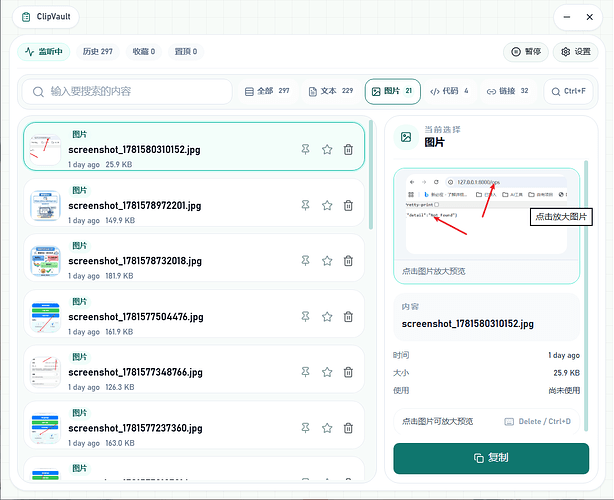This screenshot has width=614, height=500.
Task: Close the ClipVault window
Action: pyautogui.click(x=589, y=17)
